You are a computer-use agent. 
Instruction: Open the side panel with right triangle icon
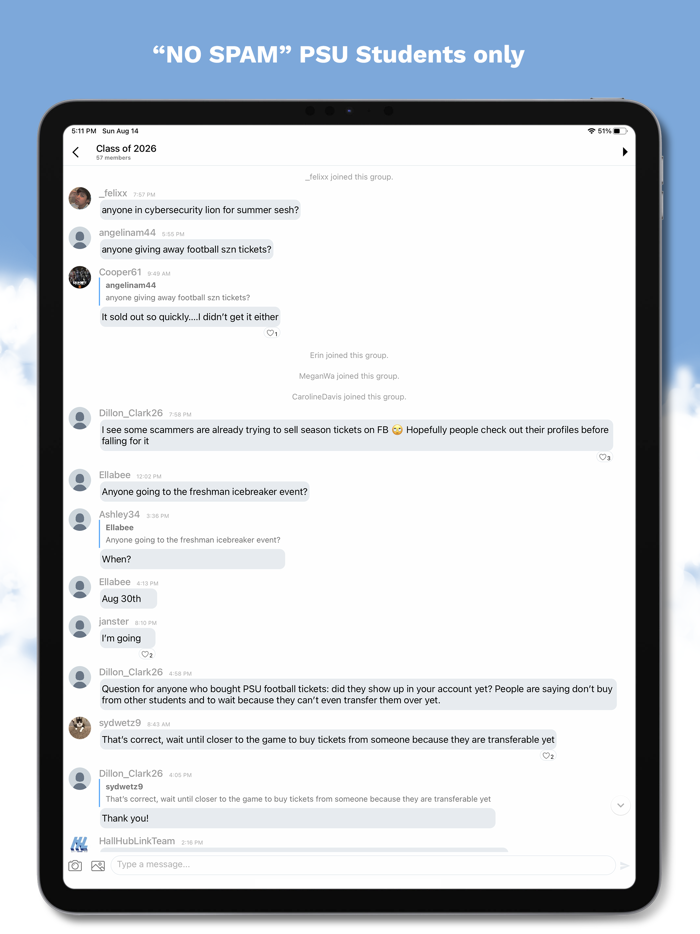(624, 152)
